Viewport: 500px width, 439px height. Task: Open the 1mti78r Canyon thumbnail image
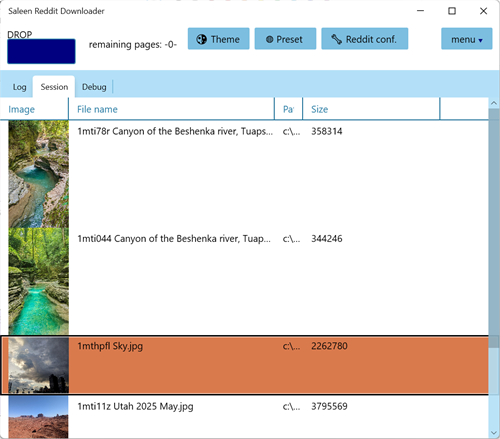coord(39,174)
